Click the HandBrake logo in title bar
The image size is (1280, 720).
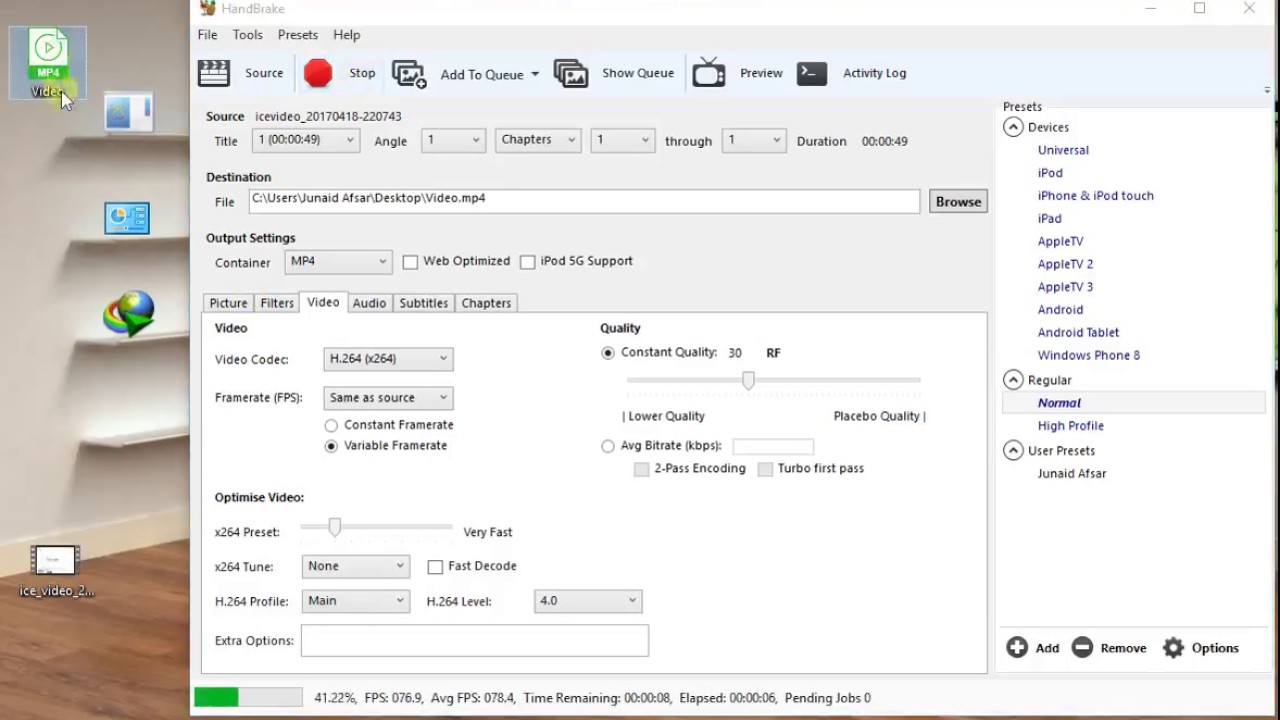click(207, 8)
